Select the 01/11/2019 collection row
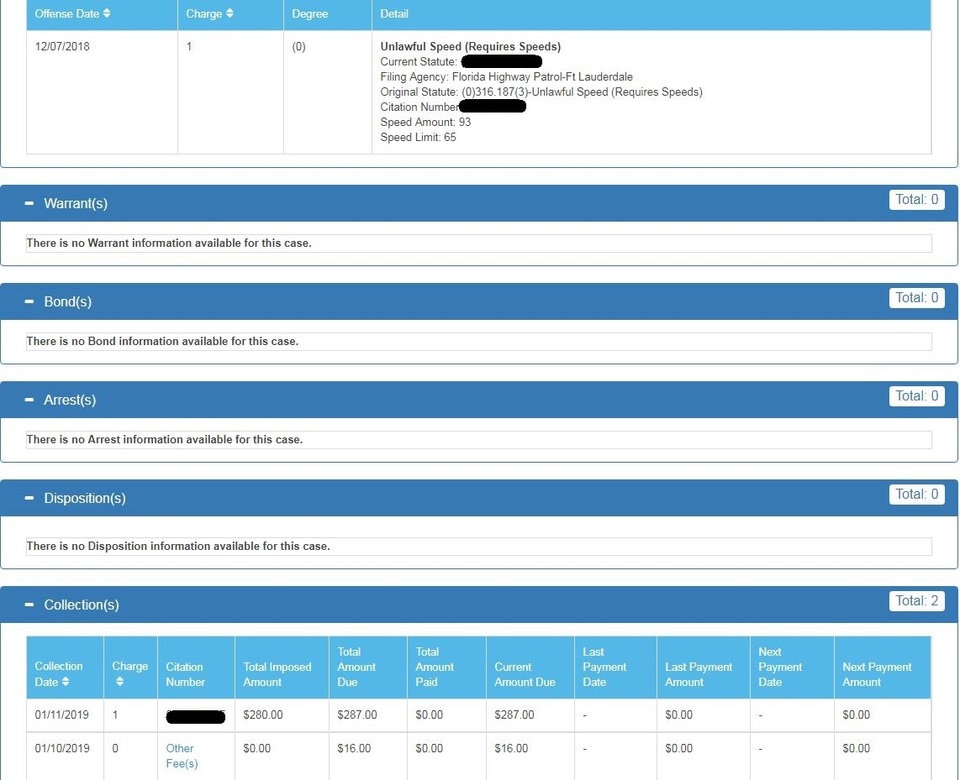This screenshot has width=960, height=780. [x=62, y=715]
